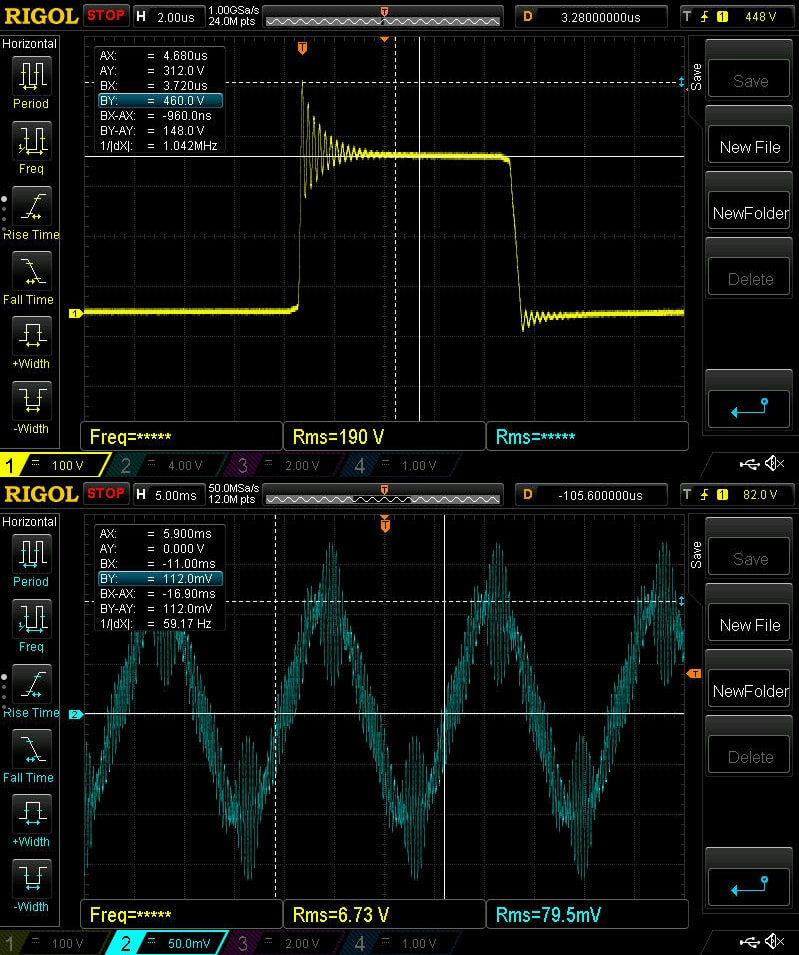This screenshot has width=799, height=955.
Task: Click red STOP indicator beside H 5.00ms
Action: point(106,494)
